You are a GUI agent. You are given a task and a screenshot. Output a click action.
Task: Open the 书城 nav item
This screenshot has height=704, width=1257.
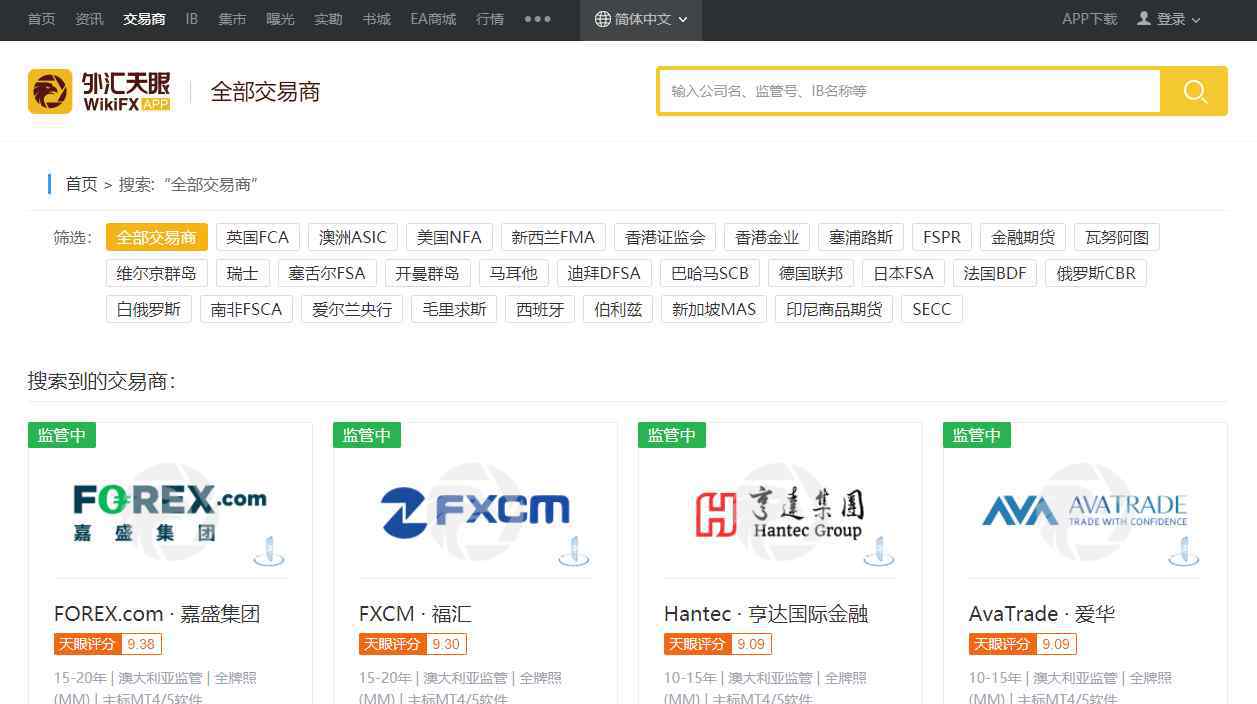tap(376, 19)
